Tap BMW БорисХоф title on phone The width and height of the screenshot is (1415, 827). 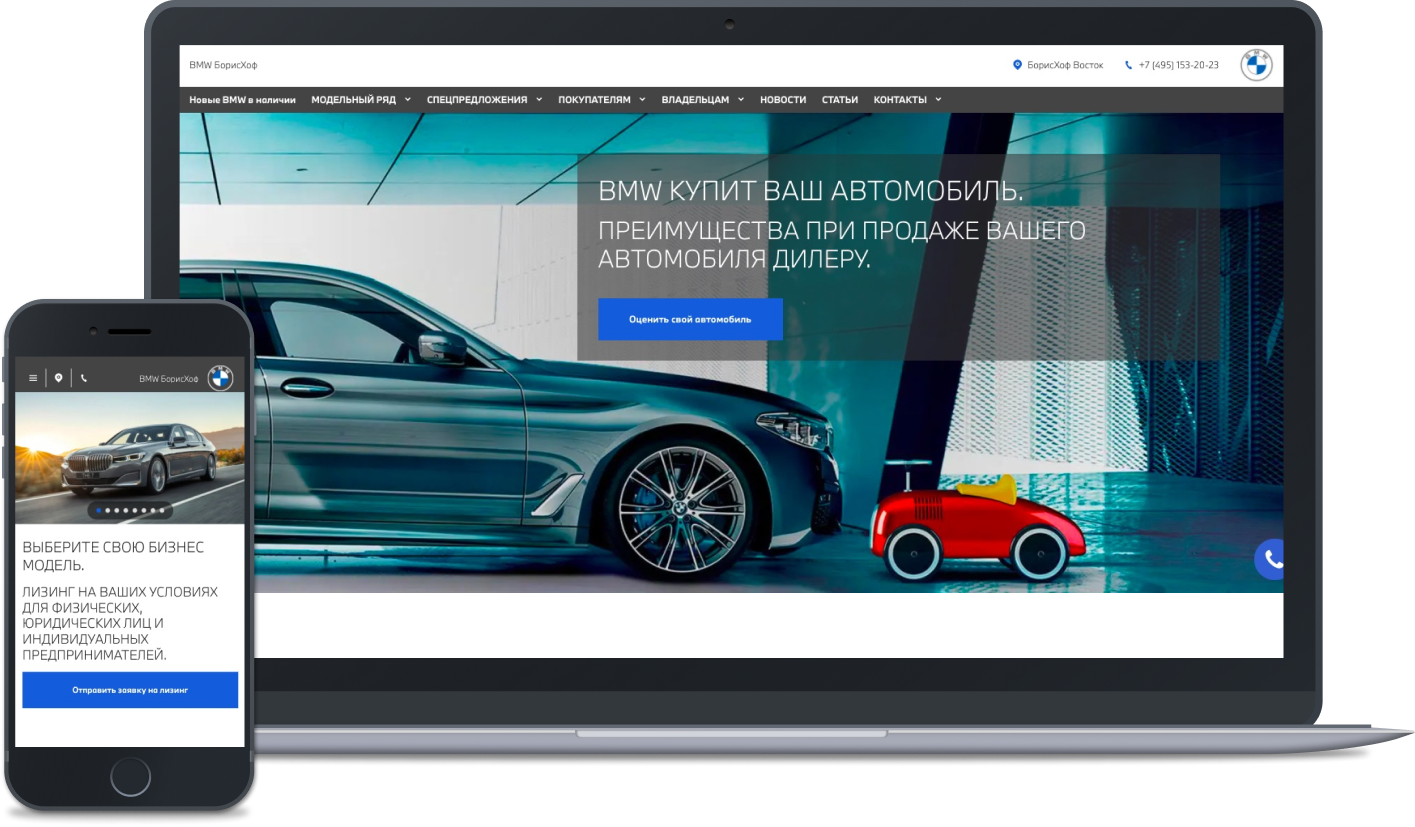(169, 379)
